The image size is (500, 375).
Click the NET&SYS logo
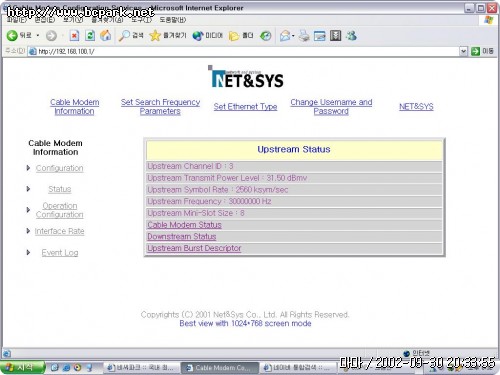tap(247, 77)
